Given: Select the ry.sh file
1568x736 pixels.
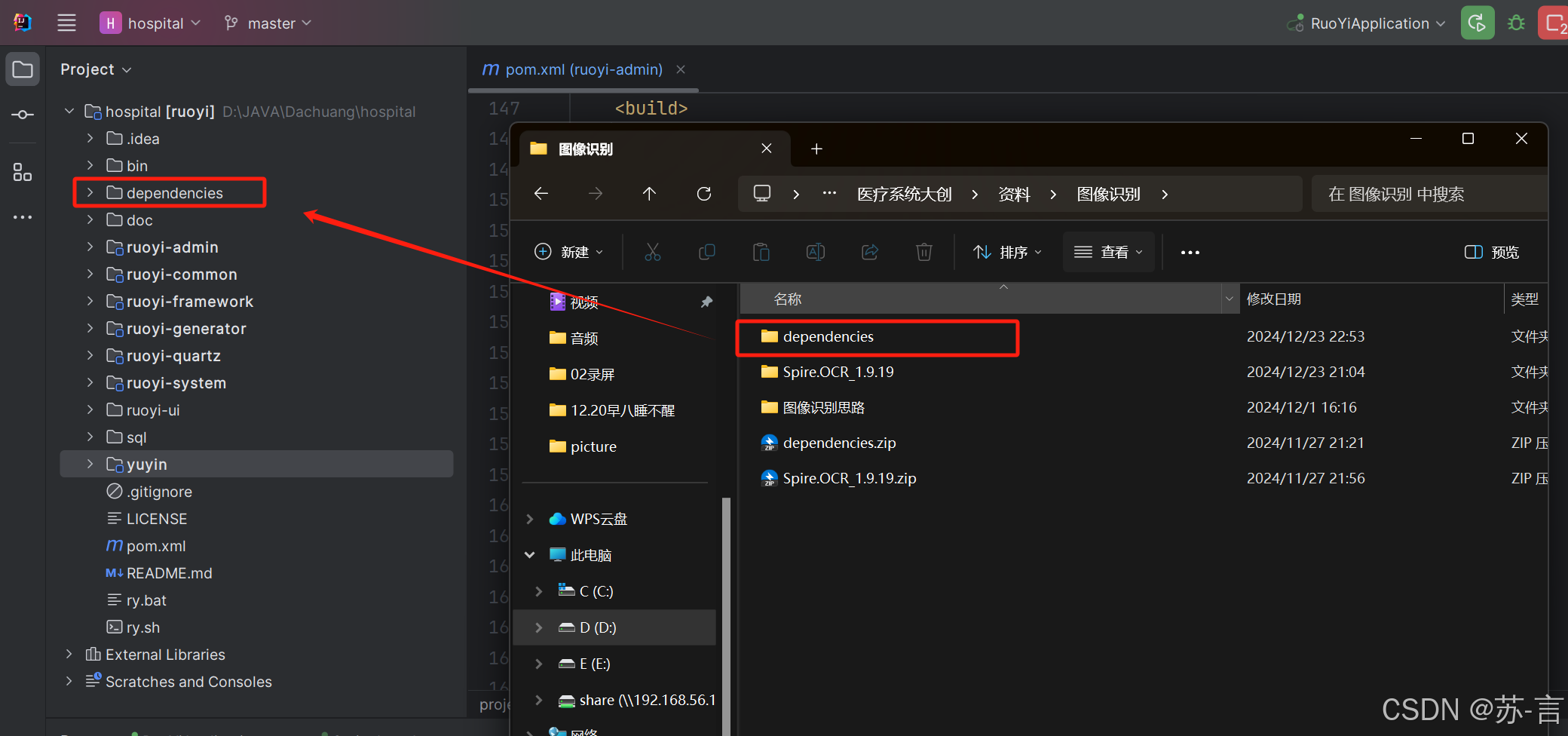Looking at the screenshot, I should pos(142,627).
